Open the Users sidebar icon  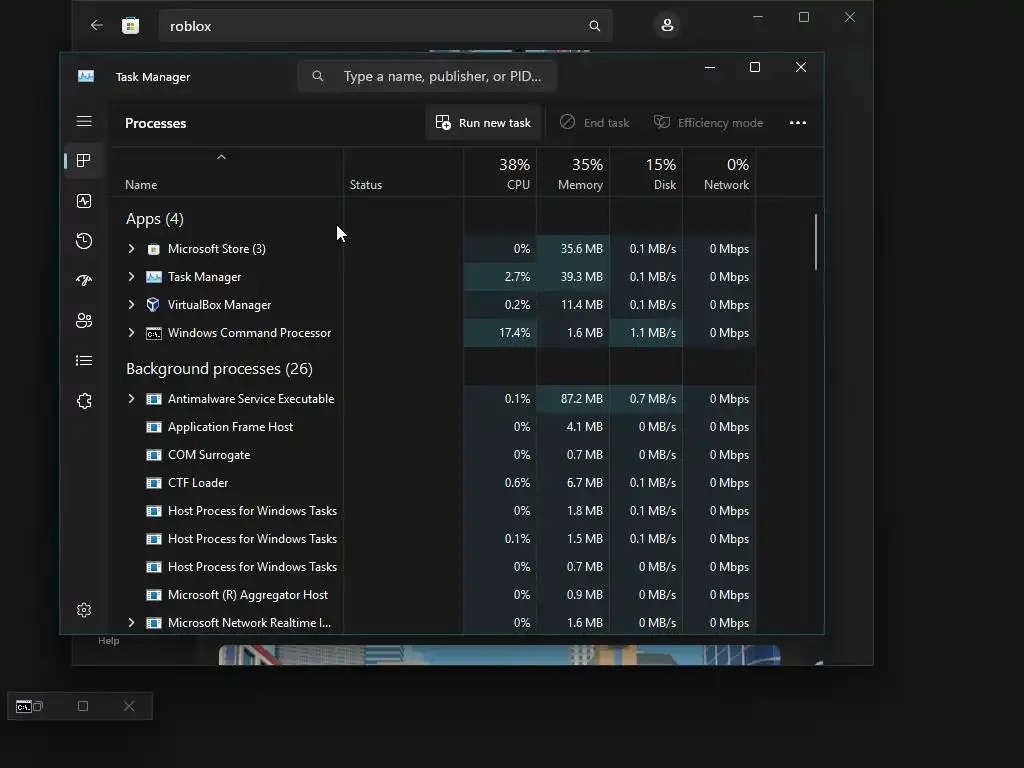(x=84, y=321)
